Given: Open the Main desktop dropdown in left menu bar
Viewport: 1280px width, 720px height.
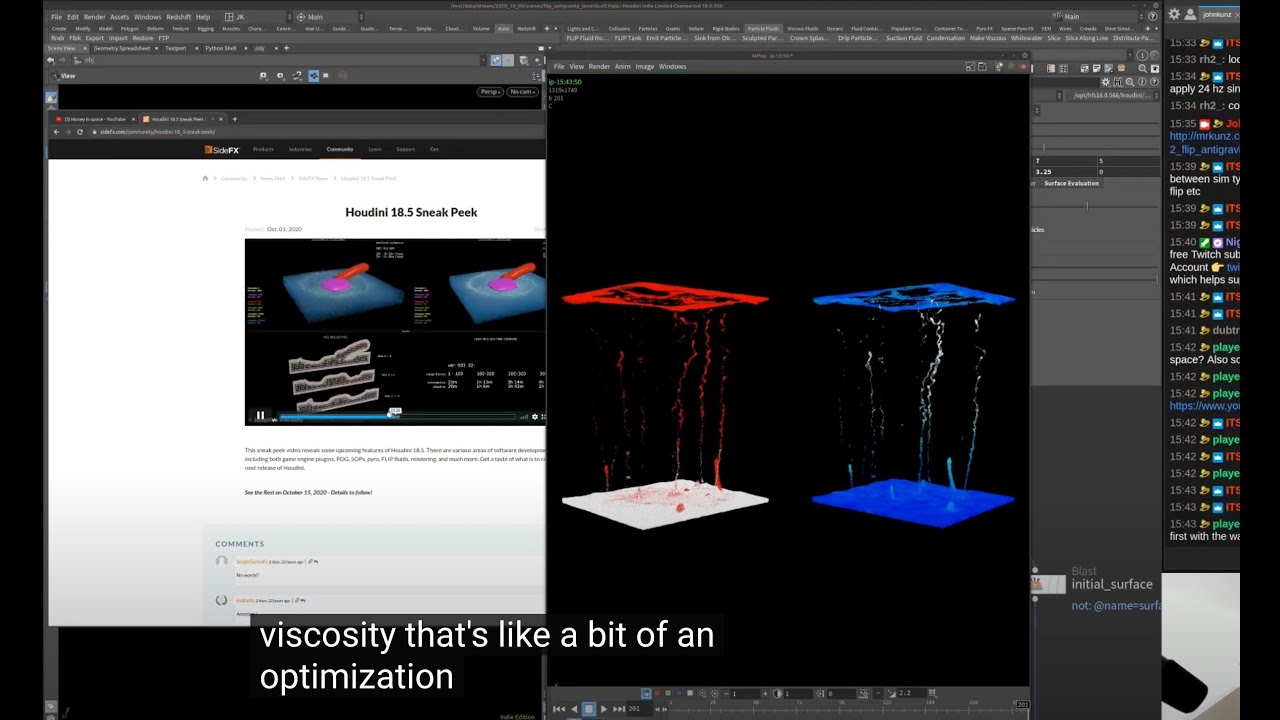Looking at the screenshot, I should [x=328, y=17].
